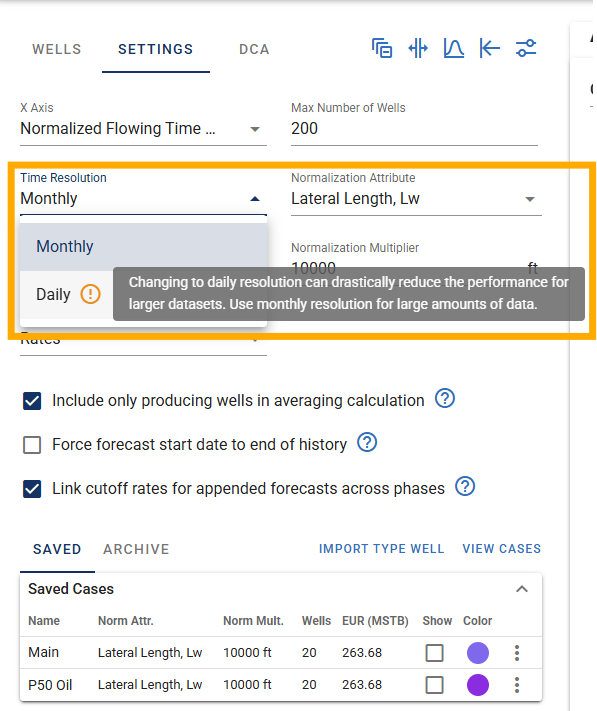Viewport: 597px width, 711px height.
Task: Click the distribution curve icon
Action: (x=453, y=48)
